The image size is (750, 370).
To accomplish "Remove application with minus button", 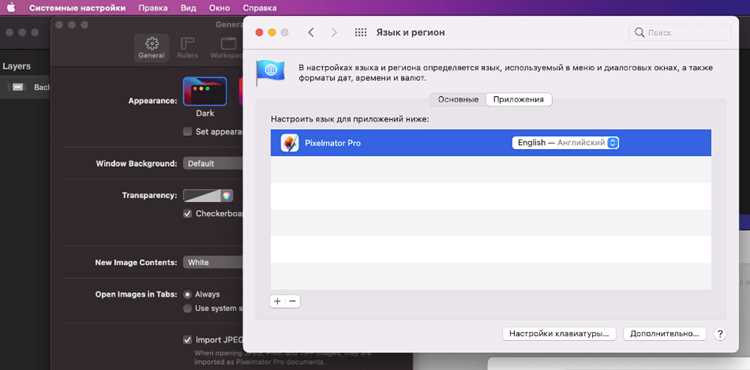I will coord(293,301).
